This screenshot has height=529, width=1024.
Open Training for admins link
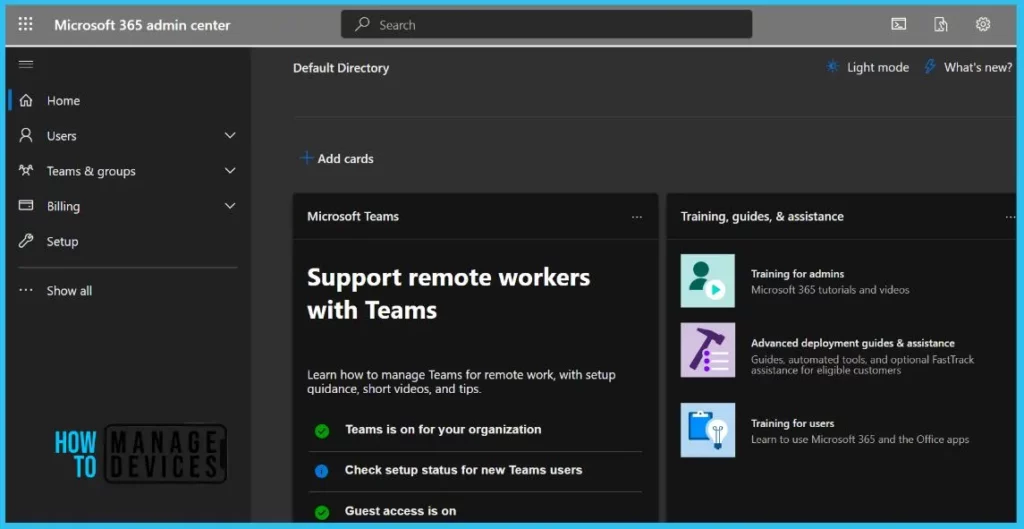[797, 274]
